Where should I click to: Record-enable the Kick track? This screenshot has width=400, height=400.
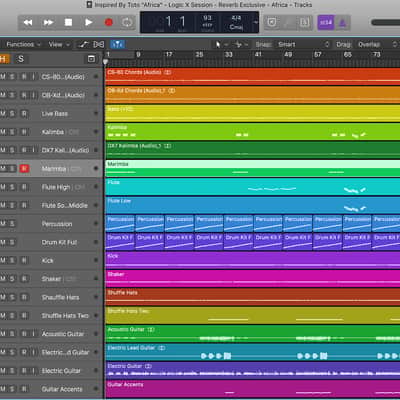pos(24,260)
